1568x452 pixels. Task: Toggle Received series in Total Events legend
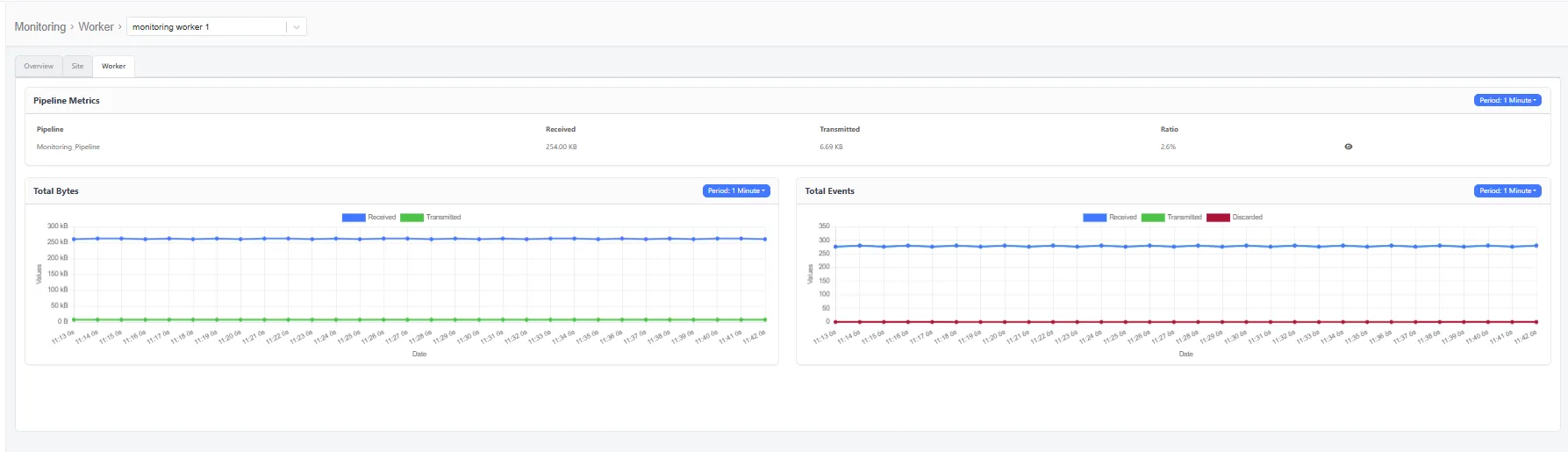(1110, 218)
